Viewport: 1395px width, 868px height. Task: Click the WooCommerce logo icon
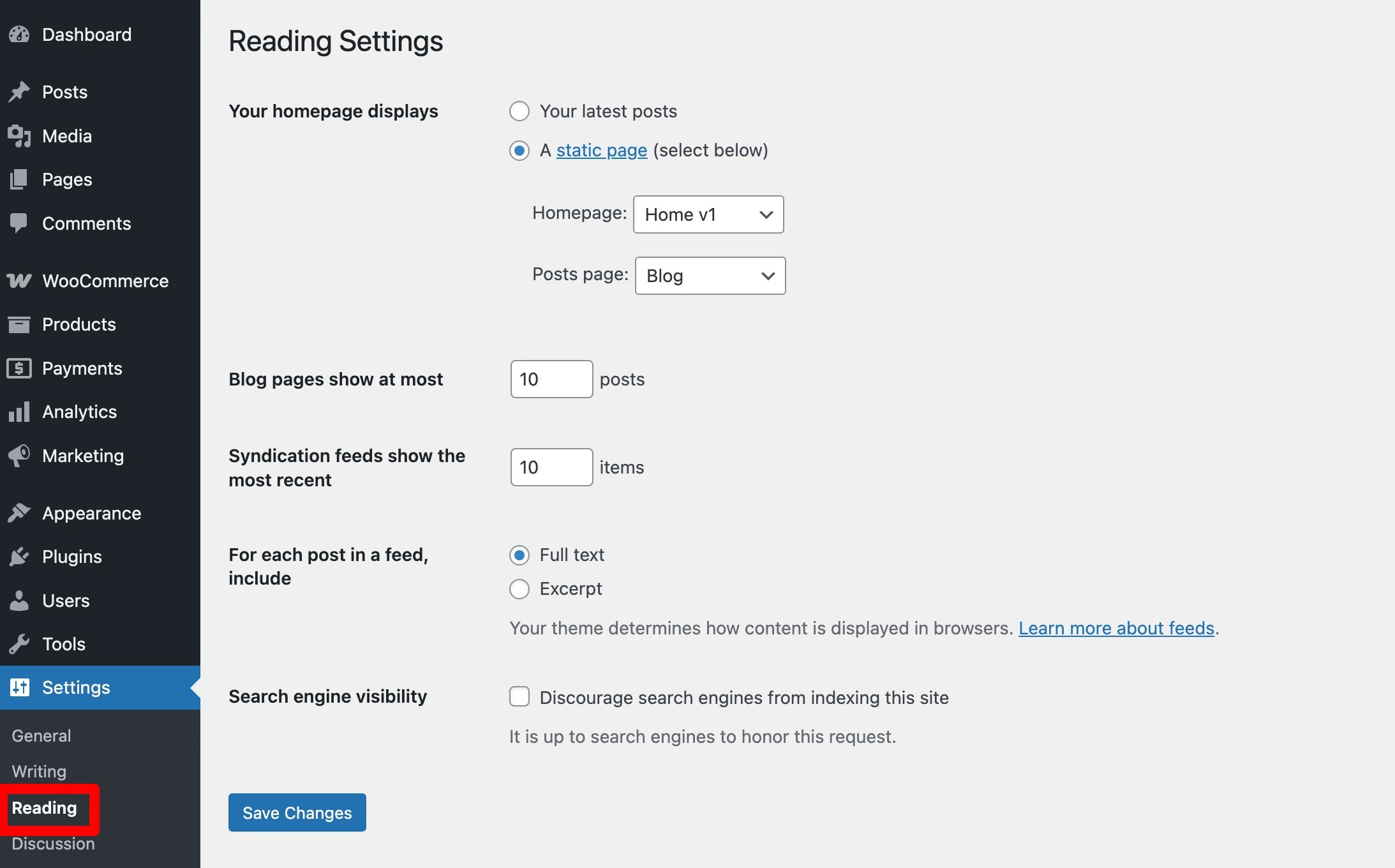pyautogui.click(x=19, y=281)
